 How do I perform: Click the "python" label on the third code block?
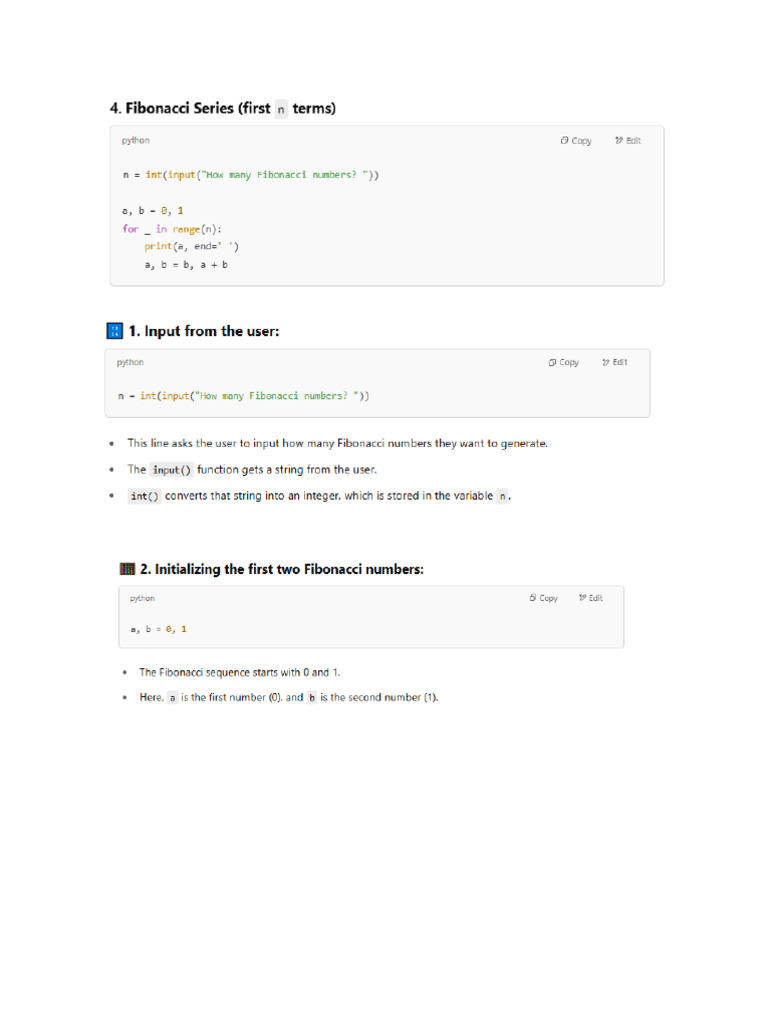pos(142,598)
